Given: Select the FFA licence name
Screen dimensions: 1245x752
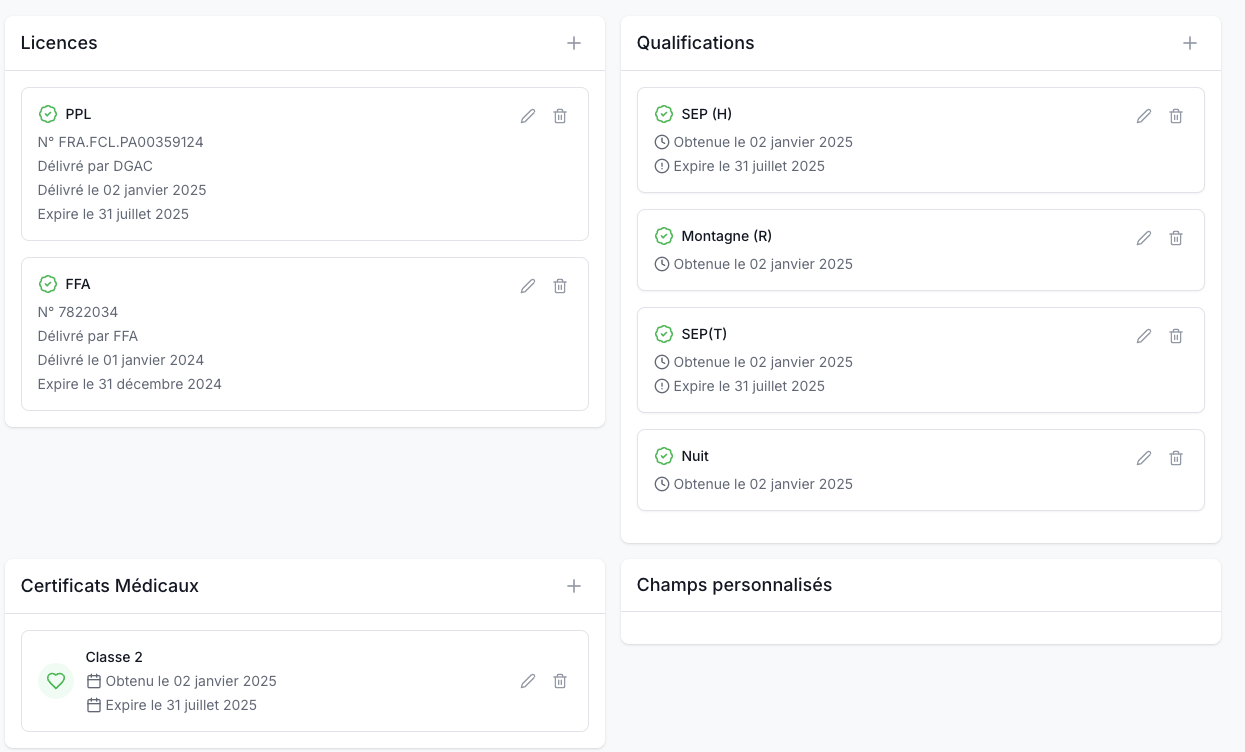Looking at the screenshot, I should click(x=78, y=284).
